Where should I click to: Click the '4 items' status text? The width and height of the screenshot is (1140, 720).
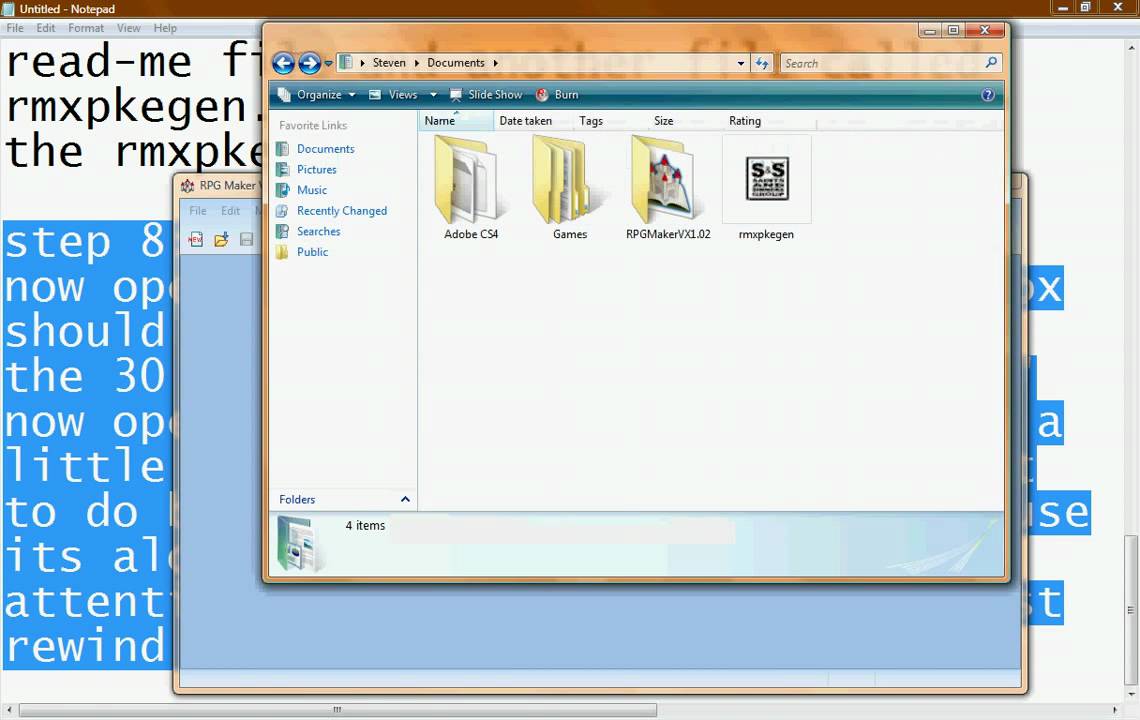point(365,525)
